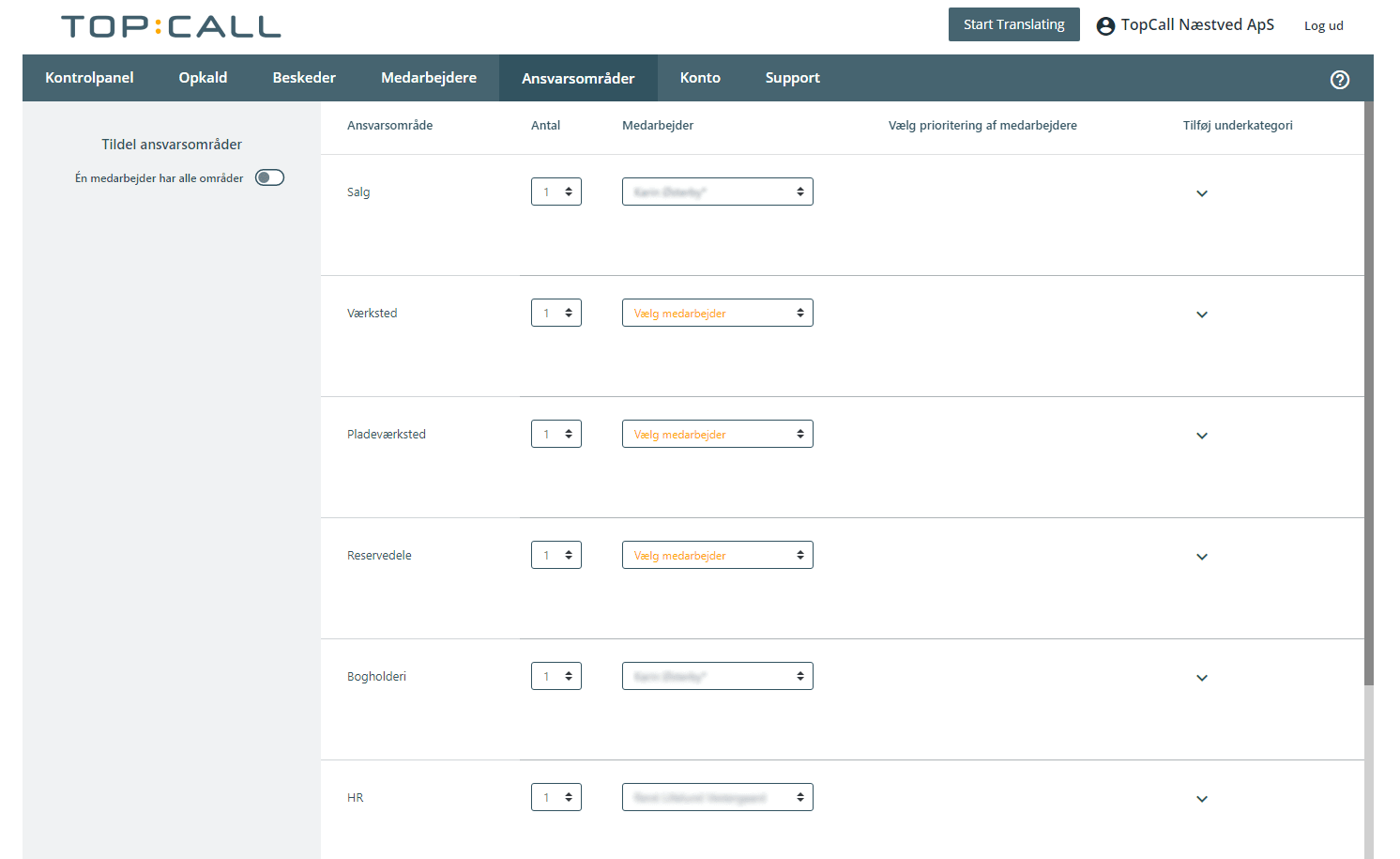Select the Ansvarsområder tab
The width and height of the screenshot is (1400, 859).
point(578,78)
